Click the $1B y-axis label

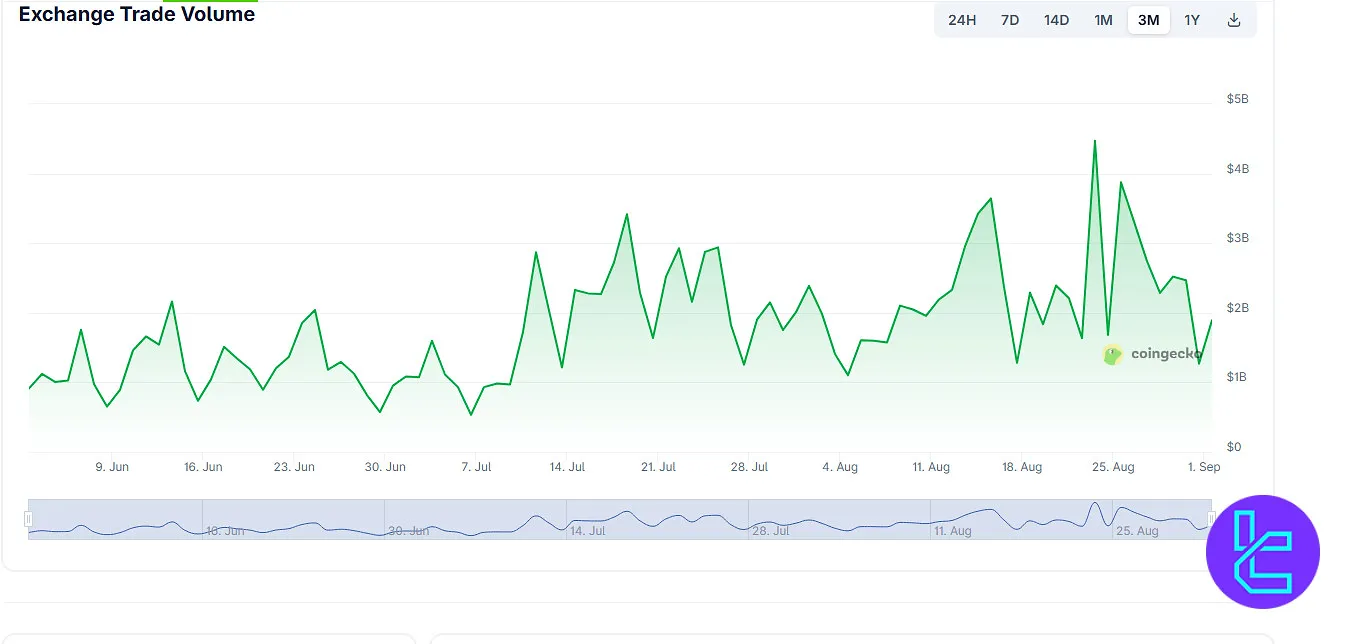1237,377
